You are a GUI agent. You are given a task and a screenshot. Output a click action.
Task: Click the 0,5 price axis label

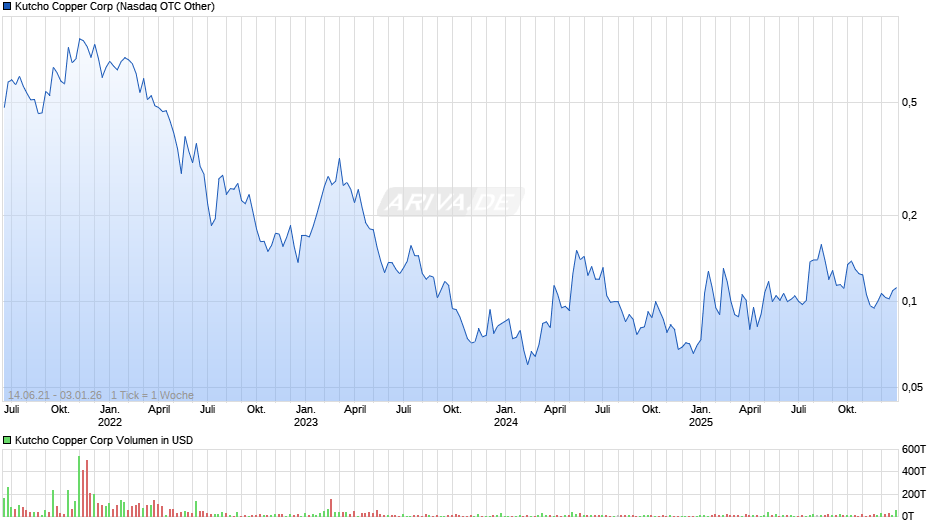(909, 103)
